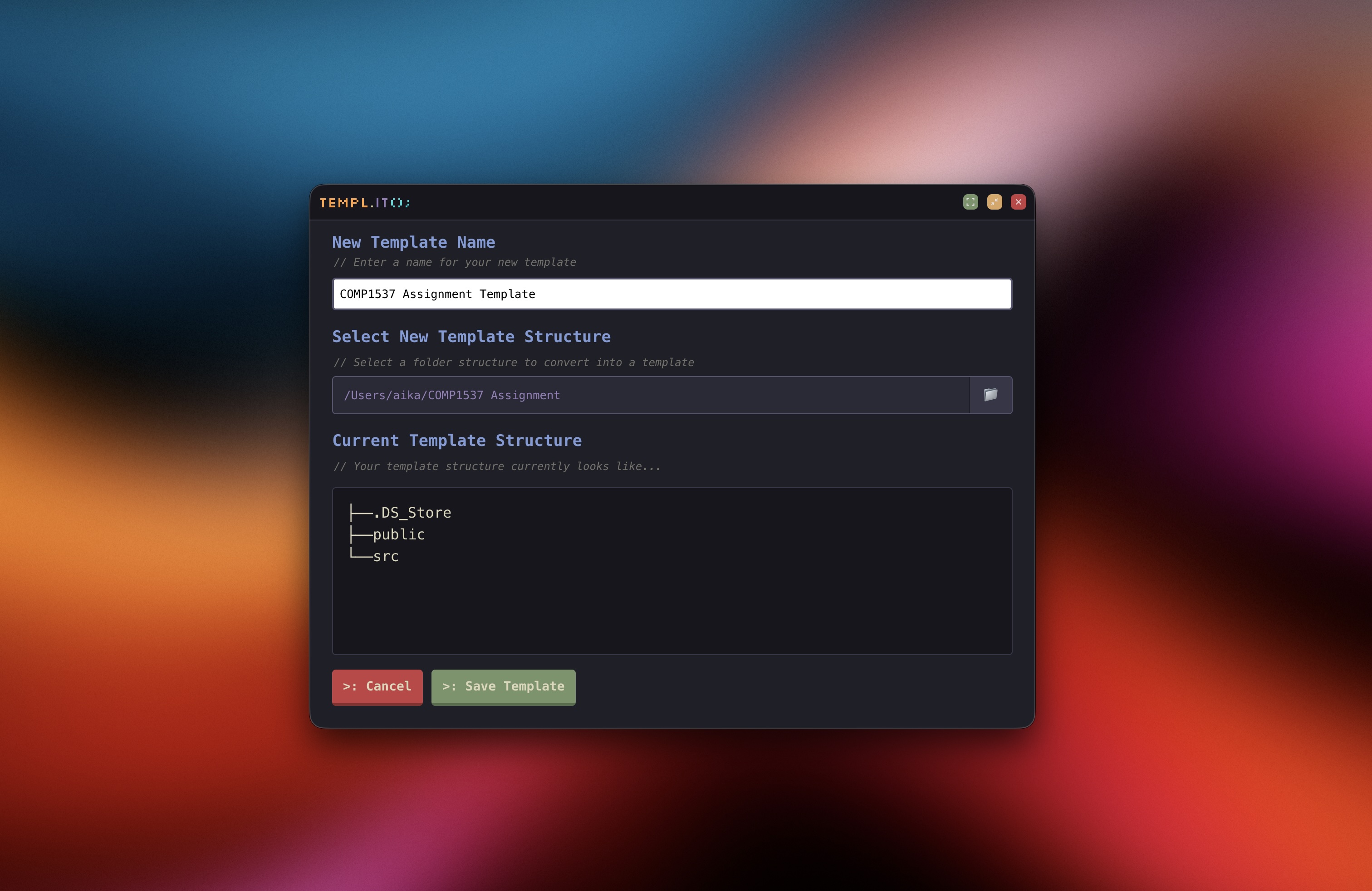Click the COMP1537 template name field

click(x=671, y=294)
